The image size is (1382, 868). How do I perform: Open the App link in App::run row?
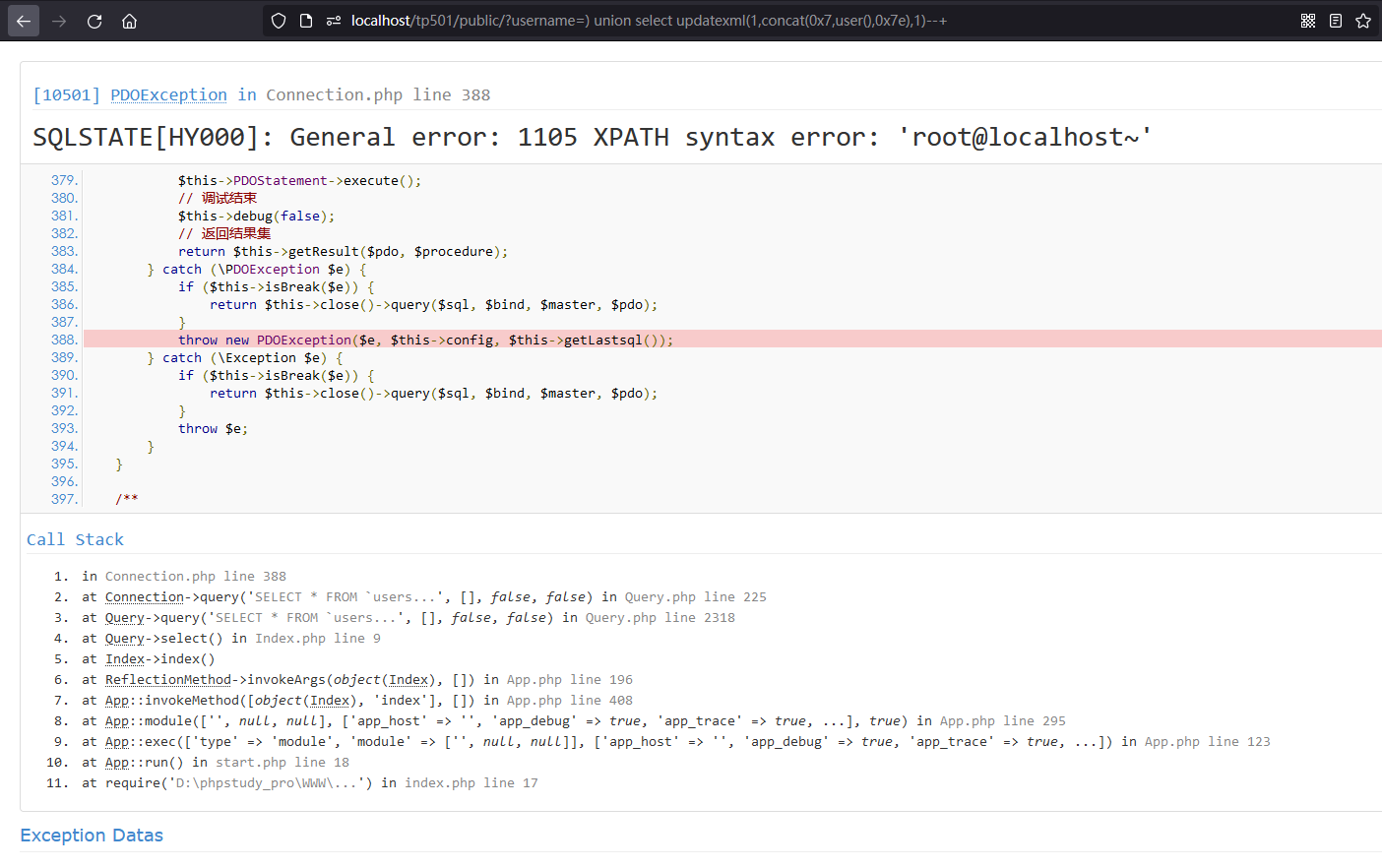(x=117, y=763)
